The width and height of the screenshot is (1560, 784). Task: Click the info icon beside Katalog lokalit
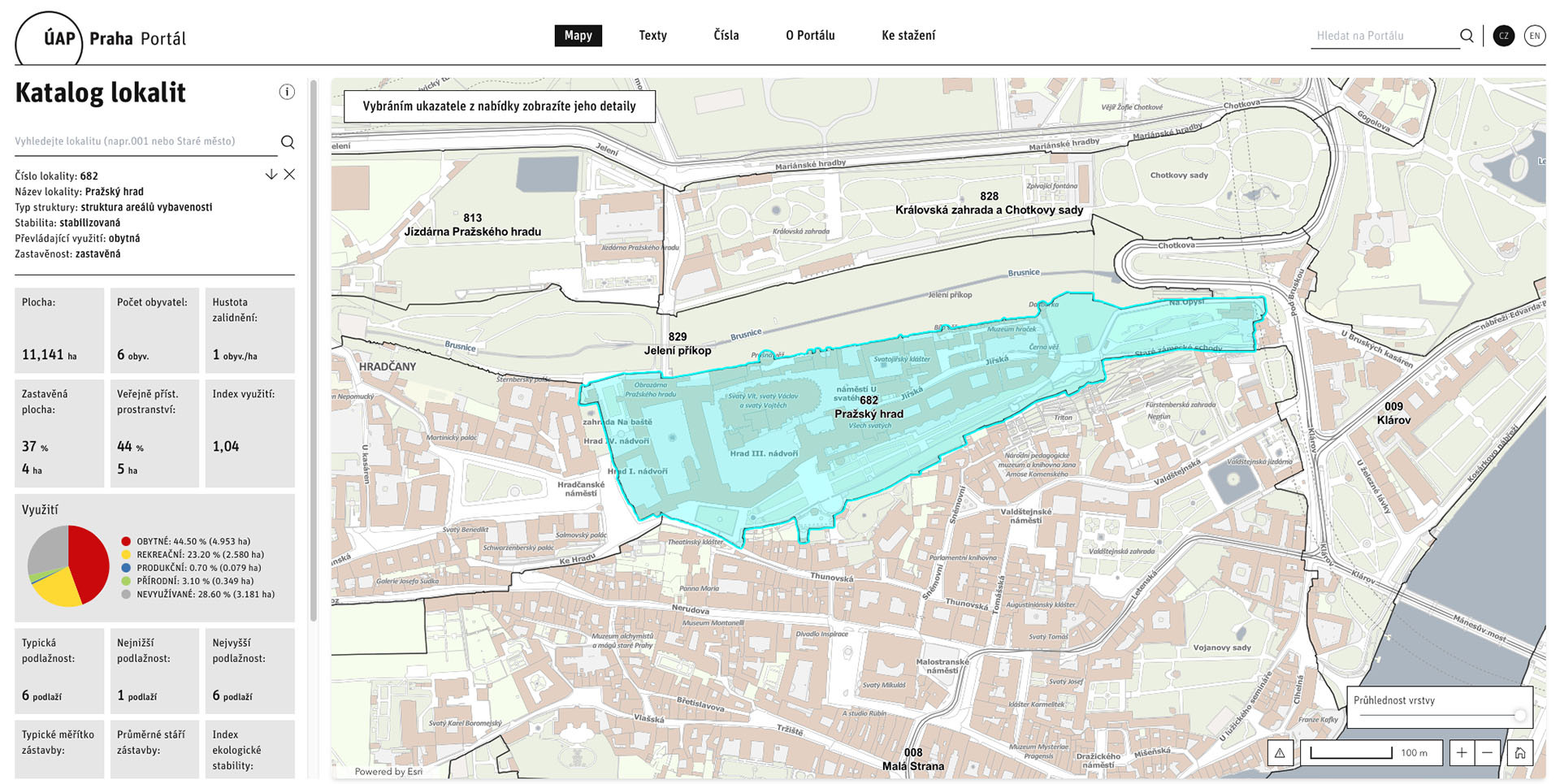[x=287, y=92]
